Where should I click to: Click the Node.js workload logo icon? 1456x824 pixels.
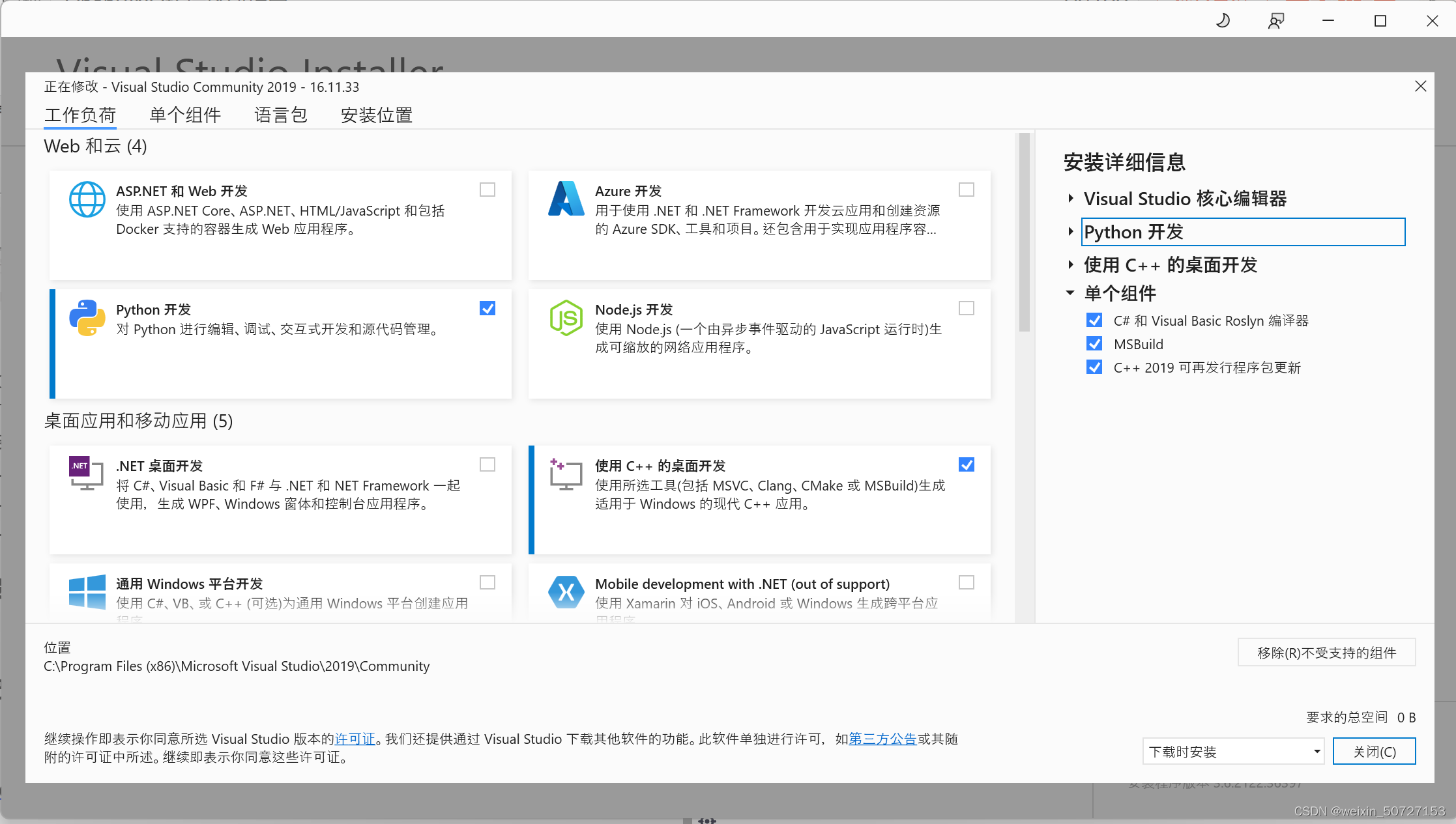tap(566, 318)
